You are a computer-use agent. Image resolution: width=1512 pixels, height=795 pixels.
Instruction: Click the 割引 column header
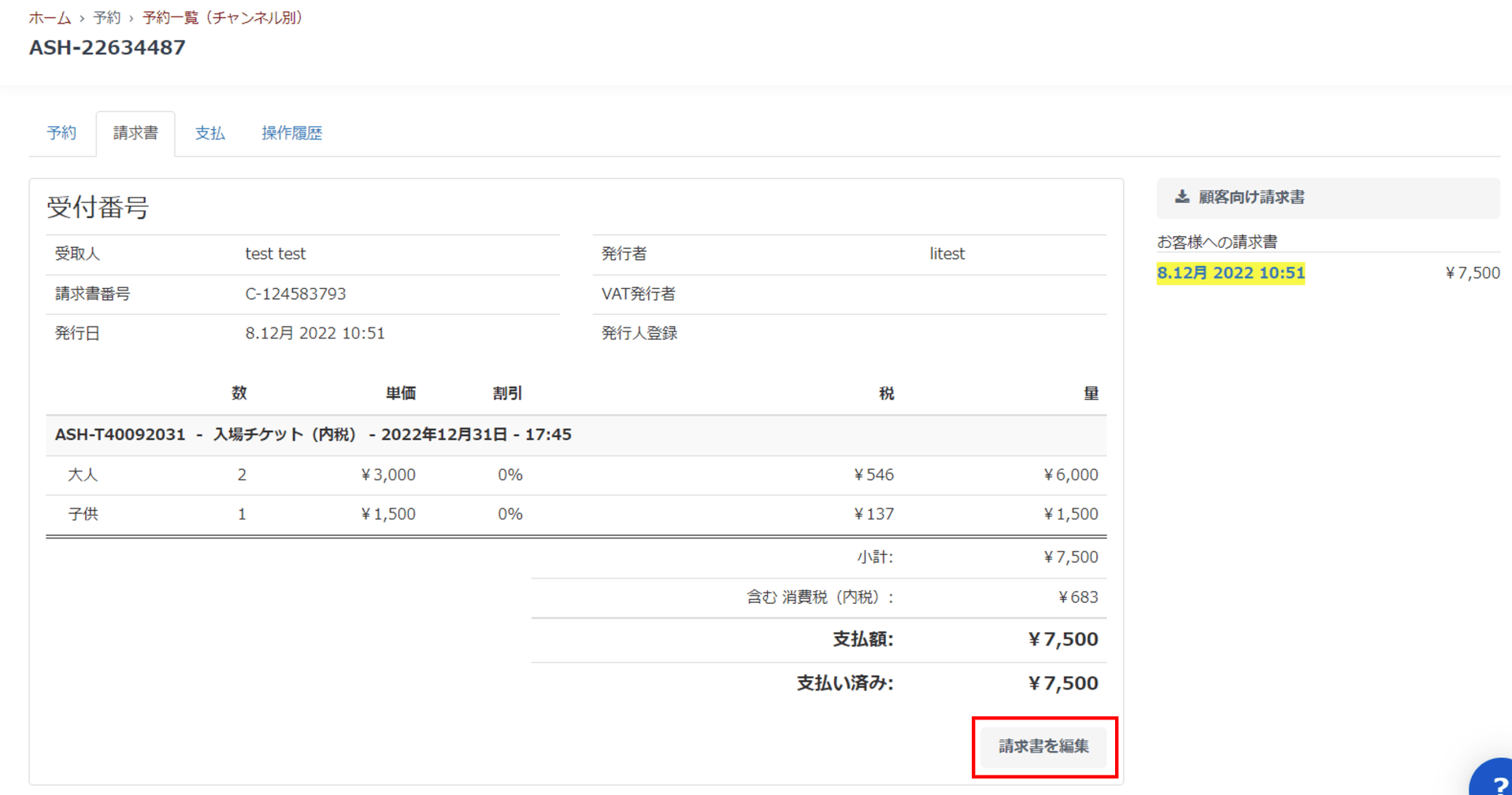(x=507, y=393)
